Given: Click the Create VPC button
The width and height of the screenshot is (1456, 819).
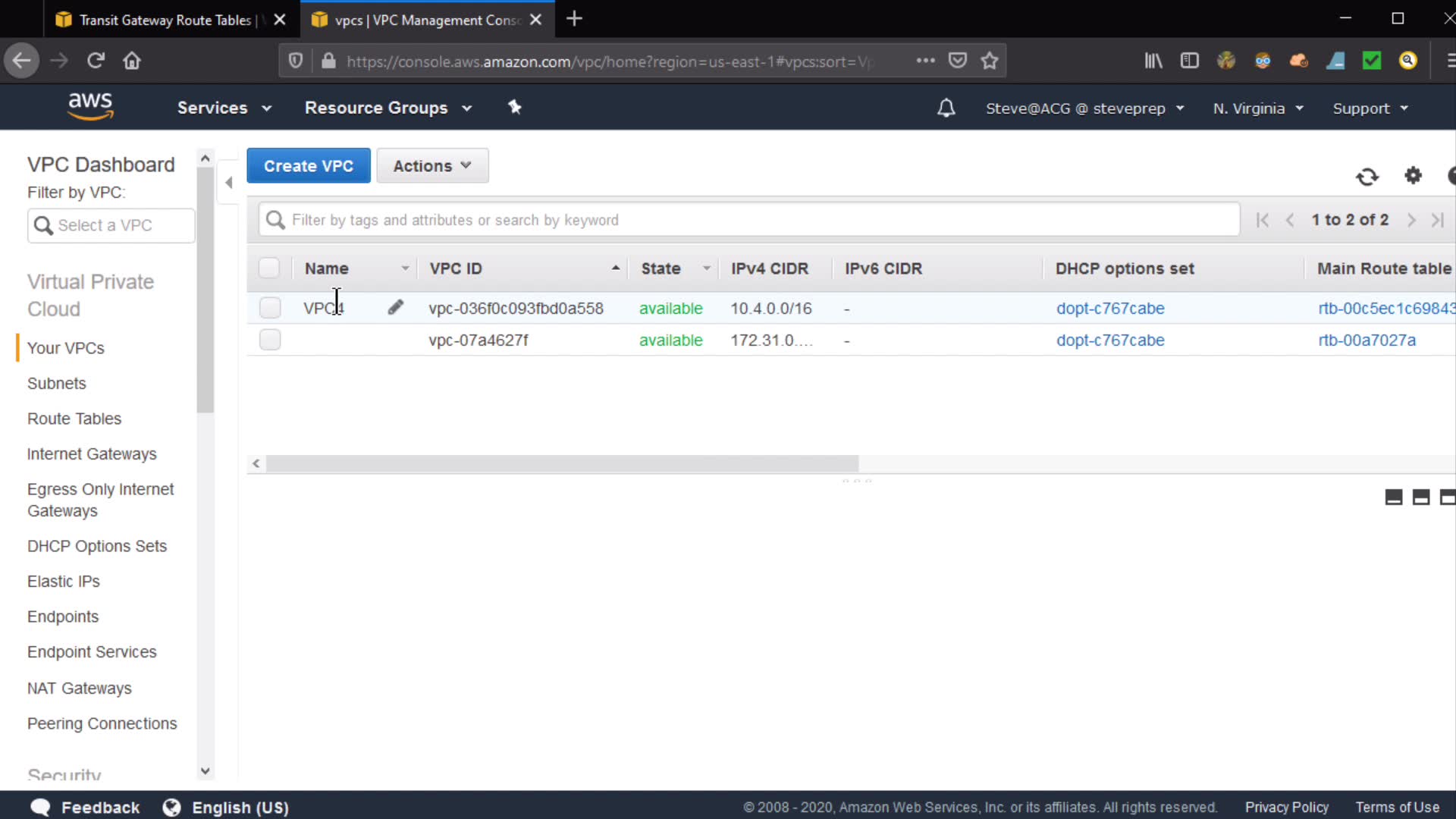Looking at the screenshot, I should [x=308, y=165].
